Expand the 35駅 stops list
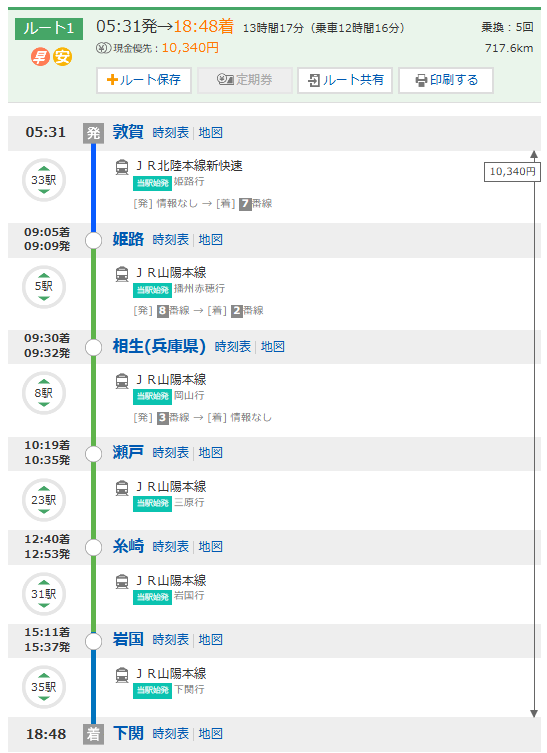The height and width of the screenshot is (753, 547). click(44, 687)
